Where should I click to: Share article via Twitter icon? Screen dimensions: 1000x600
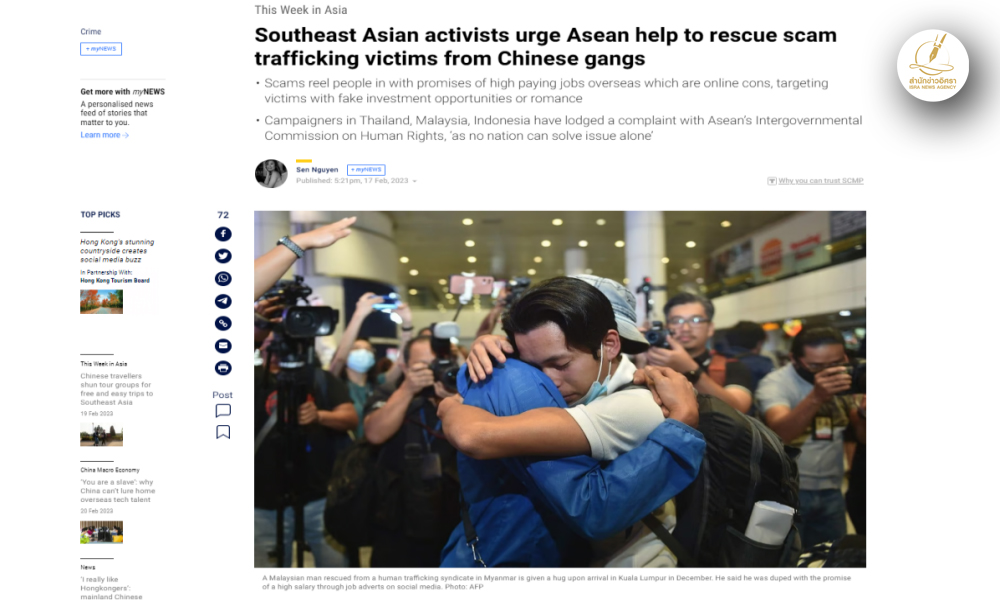(223, 256)
